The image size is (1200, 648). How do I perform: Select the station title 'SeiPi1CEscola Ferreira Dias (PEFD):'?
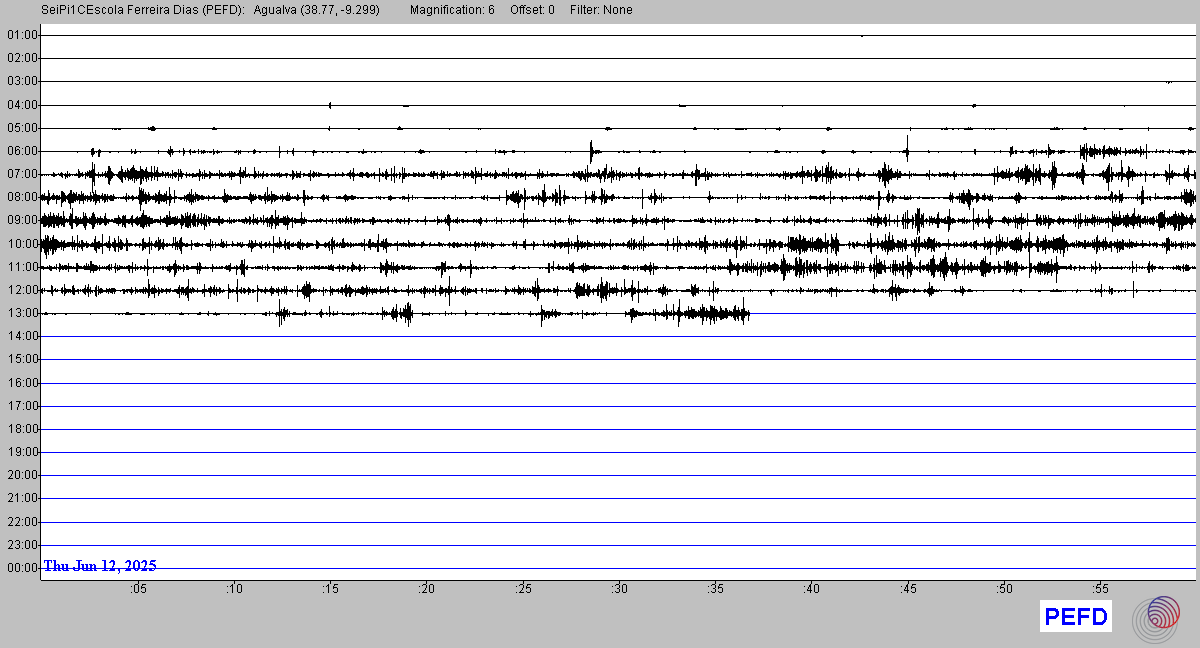pos(143,10)
